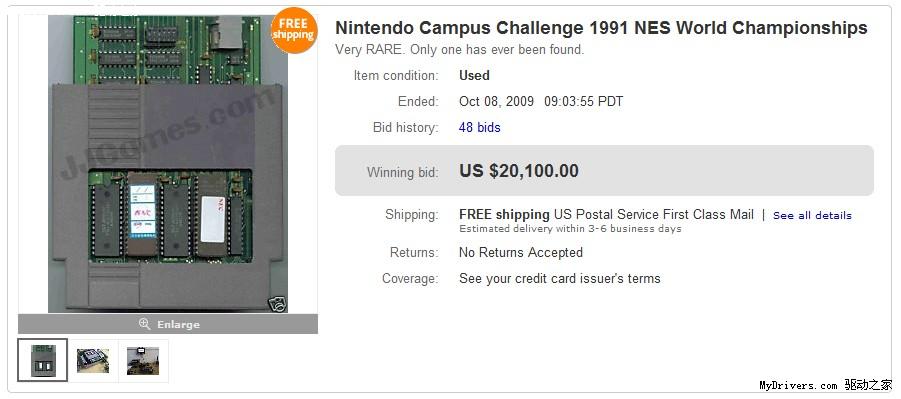Image resolution: width=901 pixels, height=399 pixels.
Task: Select the first cartridge thumbnail
Action: [x=43, y=360]
